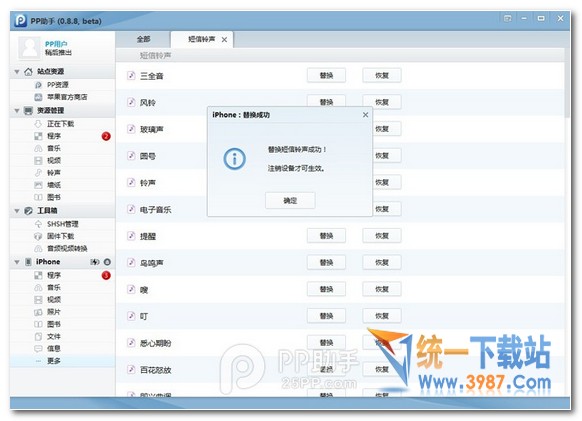582x421 pixels.
Task: Select 图书 under 资源管理
Action: coord(54,198)
